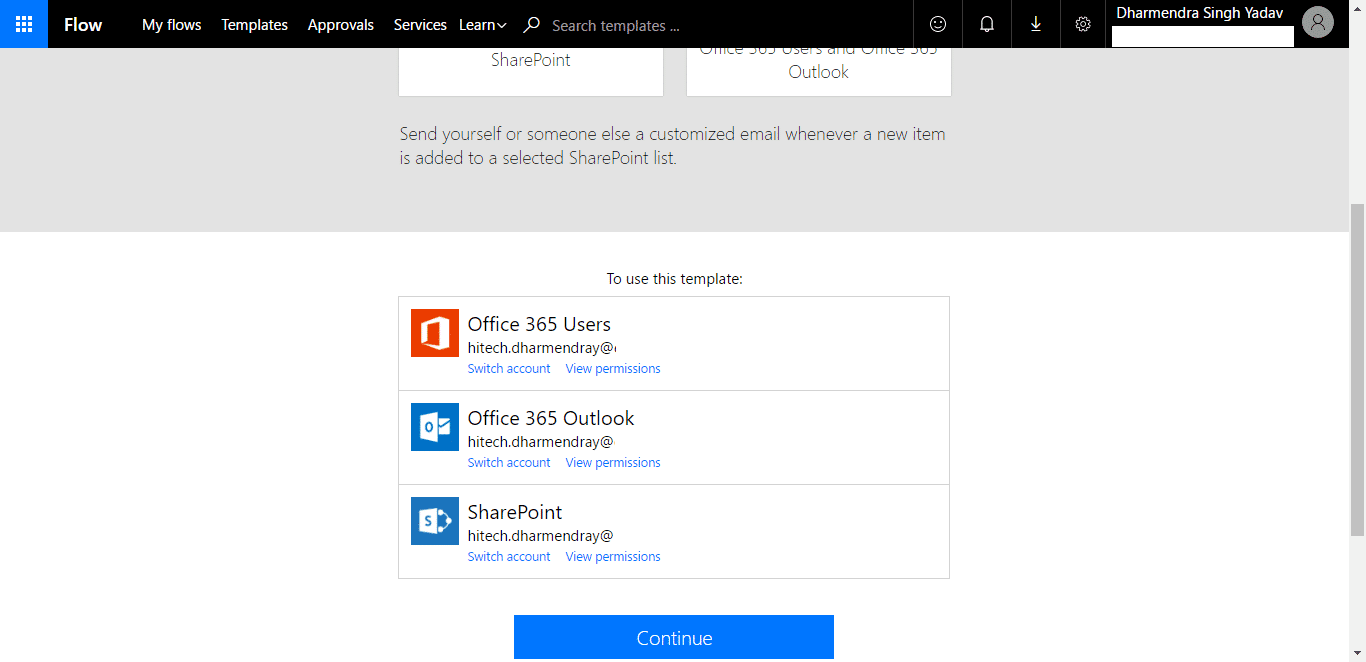The width and height of the screenshot is (1366, 662).
Task: View permissions for Office 365 Outlook
Action: coord(613,463)
